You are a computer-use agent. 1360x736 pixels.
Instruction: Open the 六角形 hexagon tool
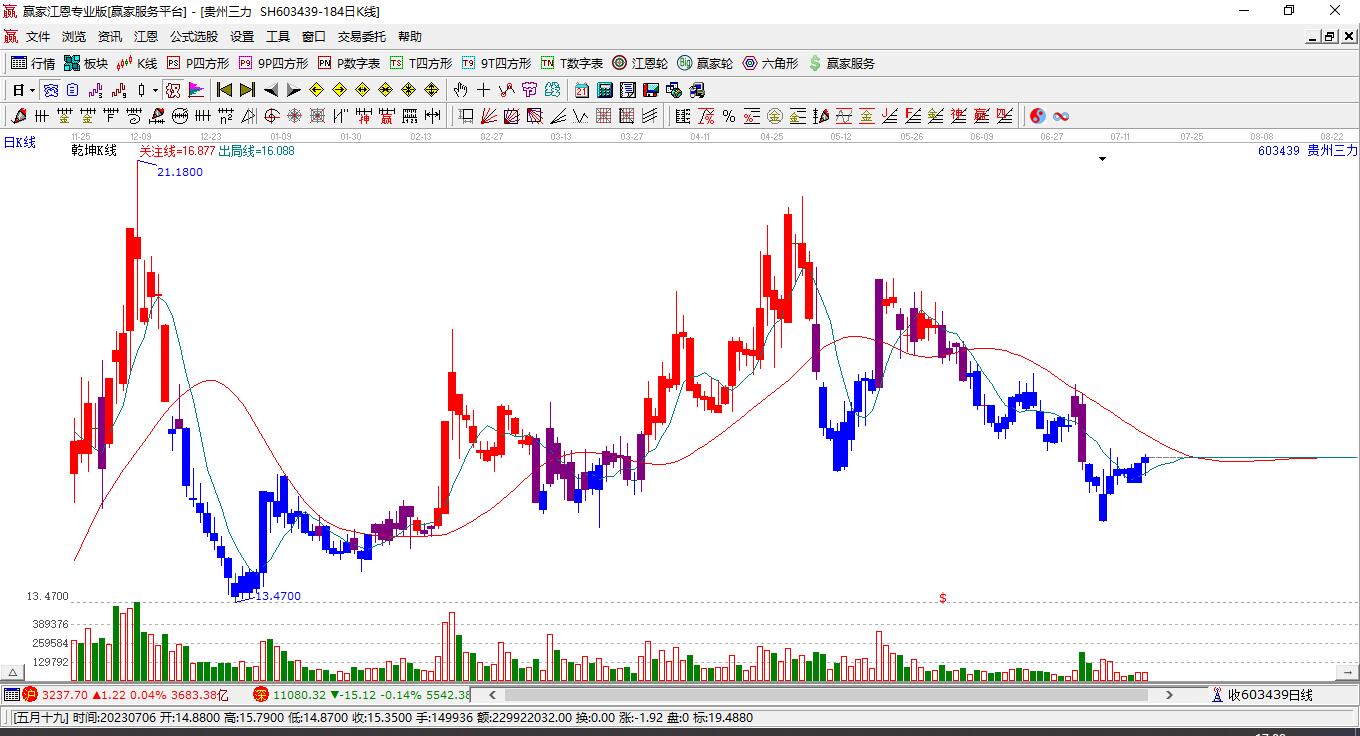coord(770,63)
